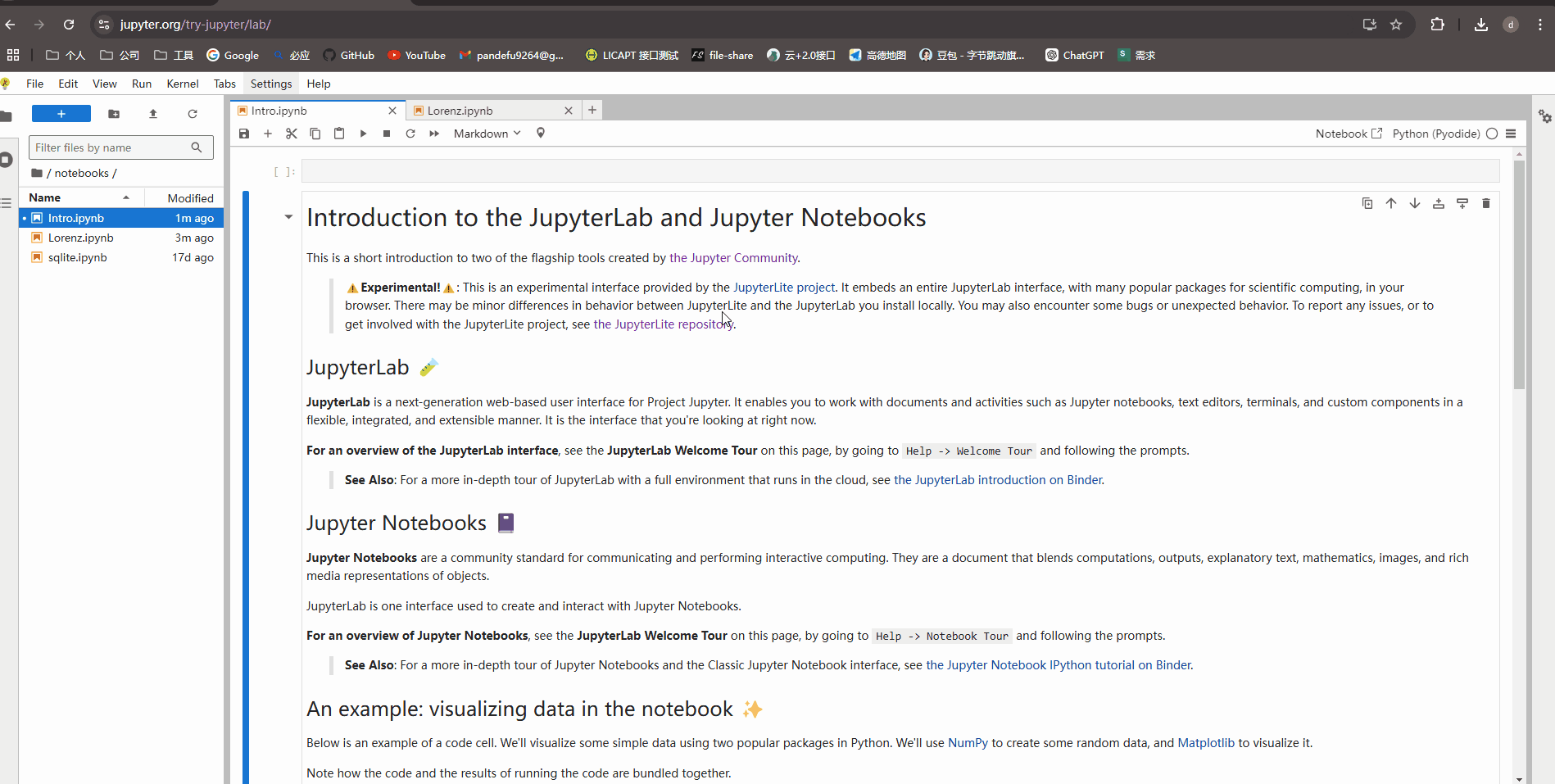Move the cell down with arrow icon
This screenshot has width=1555, height=784.
point(1415,203)
